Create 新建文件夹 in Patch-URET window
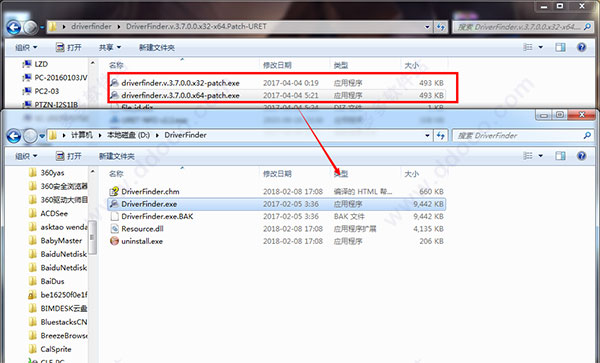 point(157,48)
